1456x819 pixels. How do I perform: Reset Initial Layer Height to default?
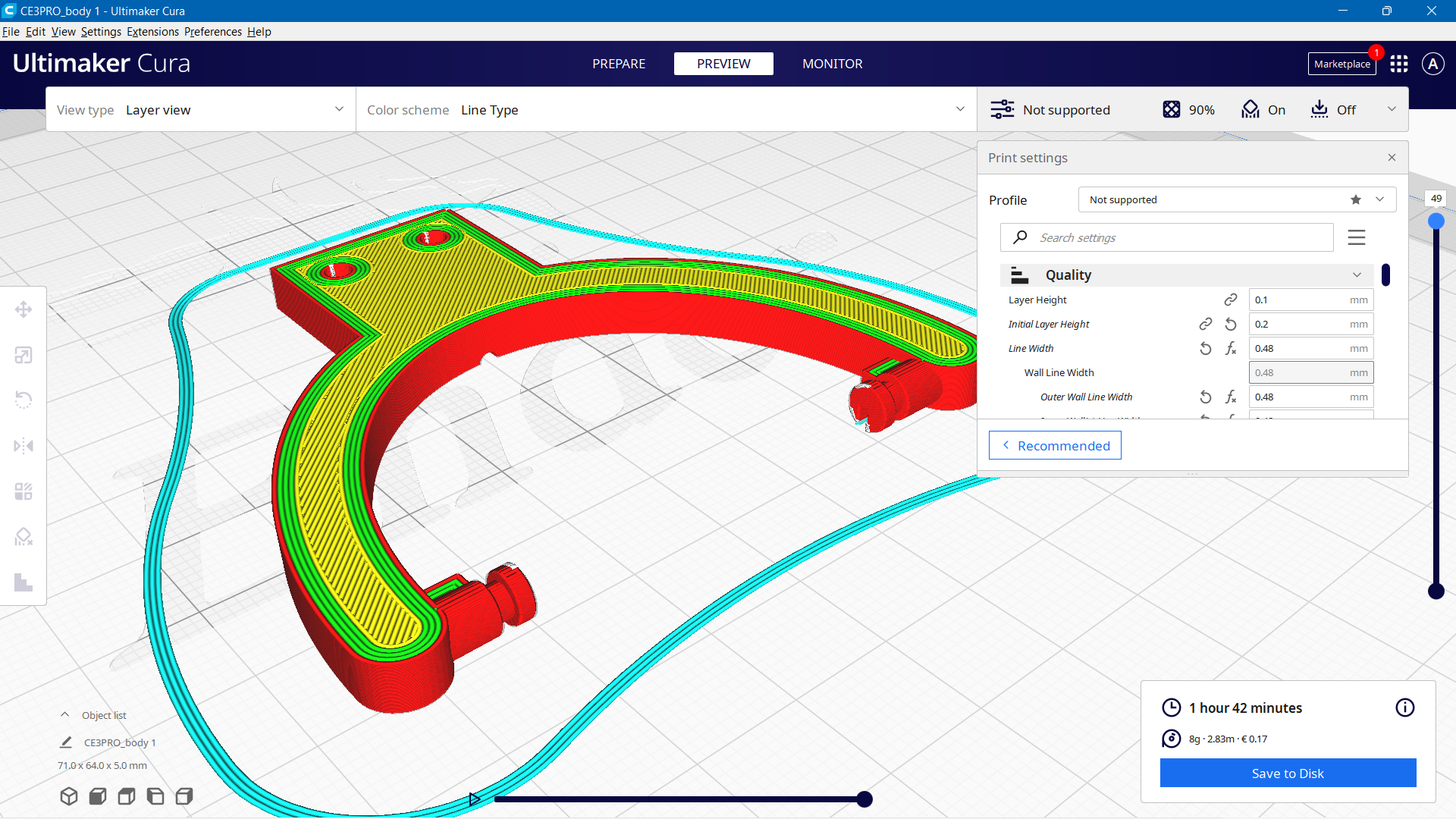tap(1231, 325)
